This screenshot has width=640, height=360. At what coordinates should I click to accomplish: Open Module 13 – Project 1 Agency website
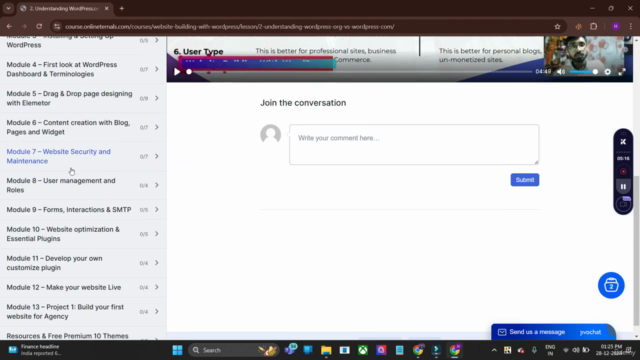65,311
